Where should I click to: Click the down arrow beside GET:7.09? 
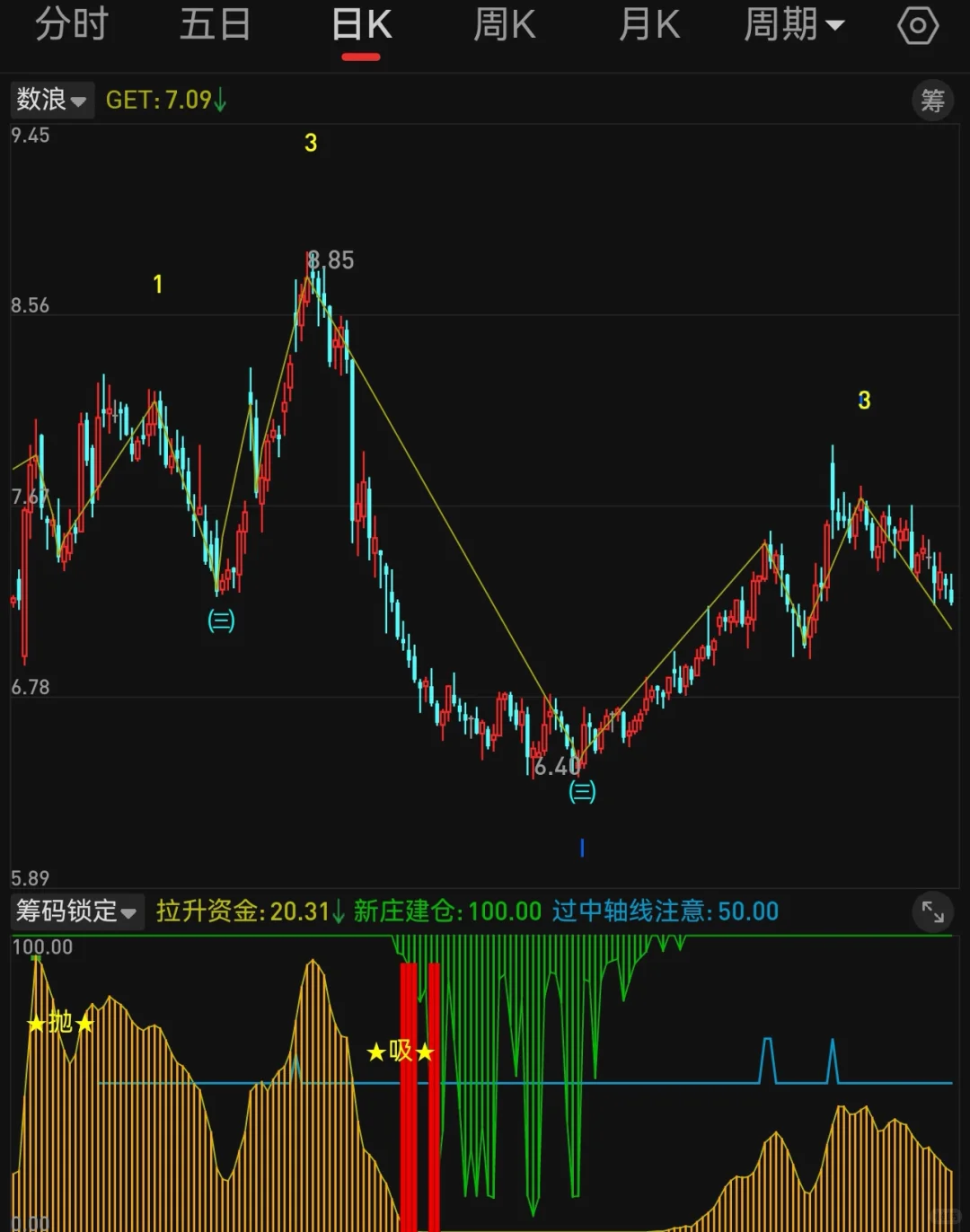(220, 101)
